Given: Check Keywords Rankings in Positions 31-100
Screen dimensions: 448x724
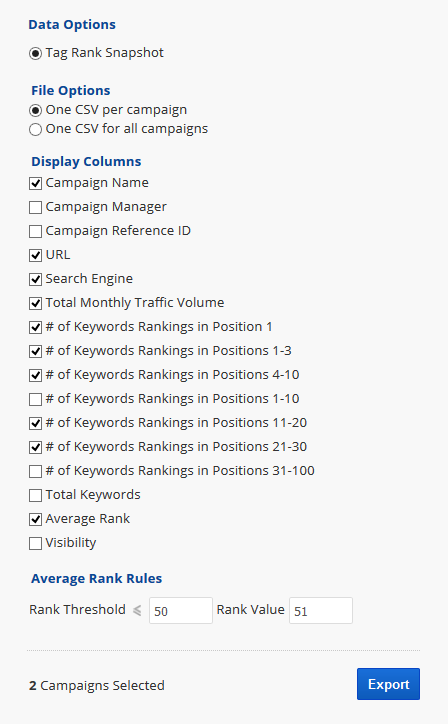Looking at the screenshot, I should (x=36, y=472).
